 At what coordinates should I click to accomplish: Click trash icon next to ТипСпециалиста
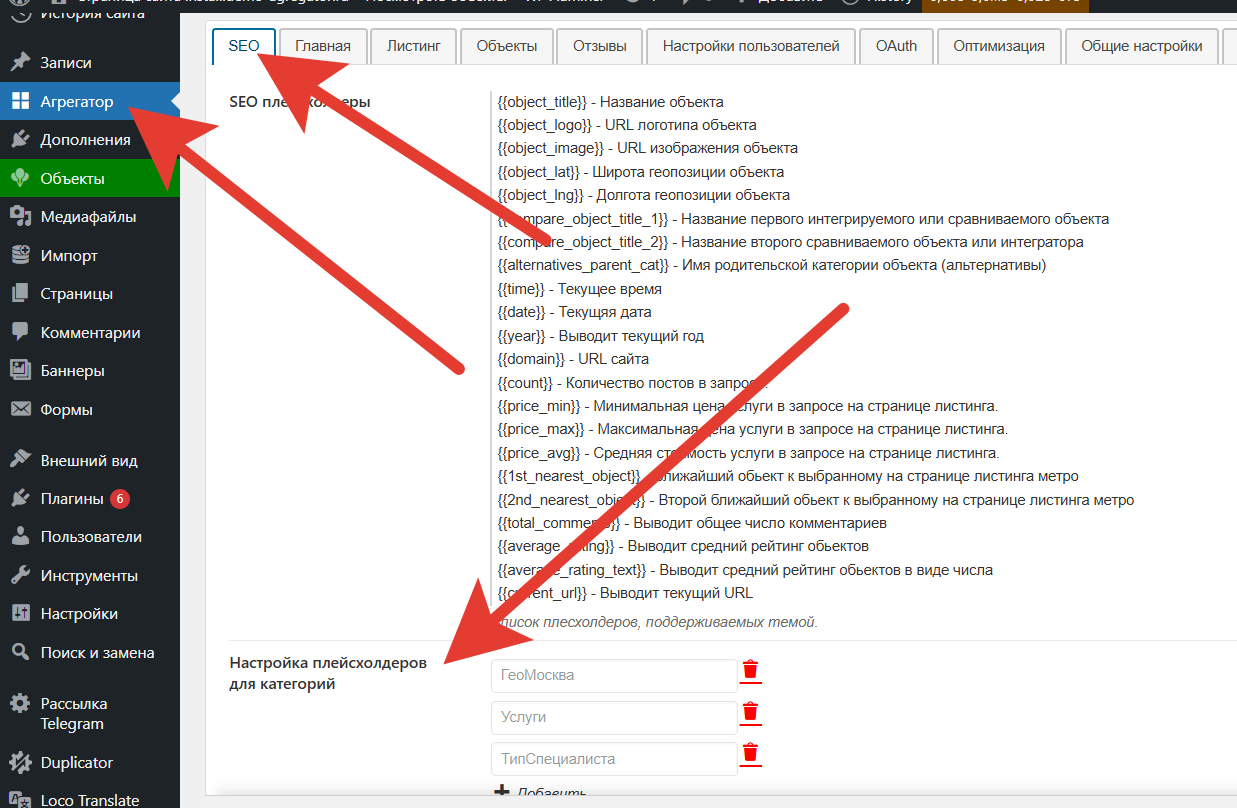pyautogui.click(x=750, y=754)
